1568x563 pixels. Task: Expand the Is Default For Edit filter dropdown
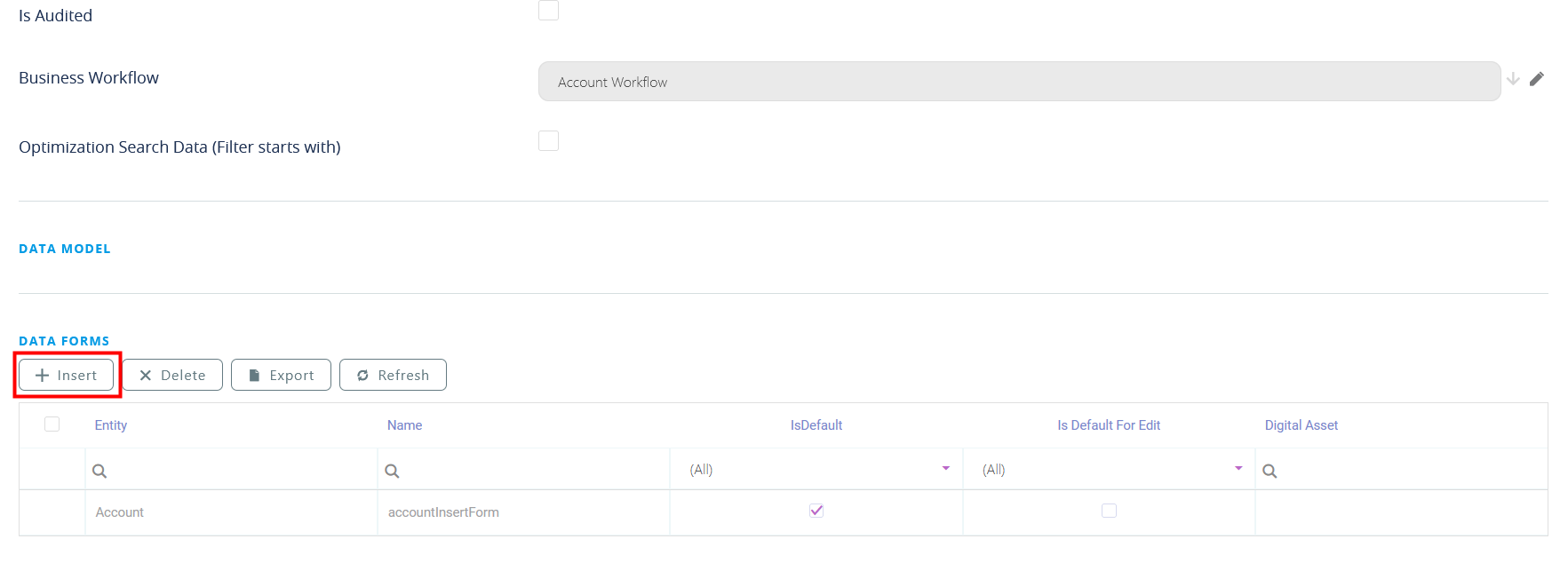1238,469
